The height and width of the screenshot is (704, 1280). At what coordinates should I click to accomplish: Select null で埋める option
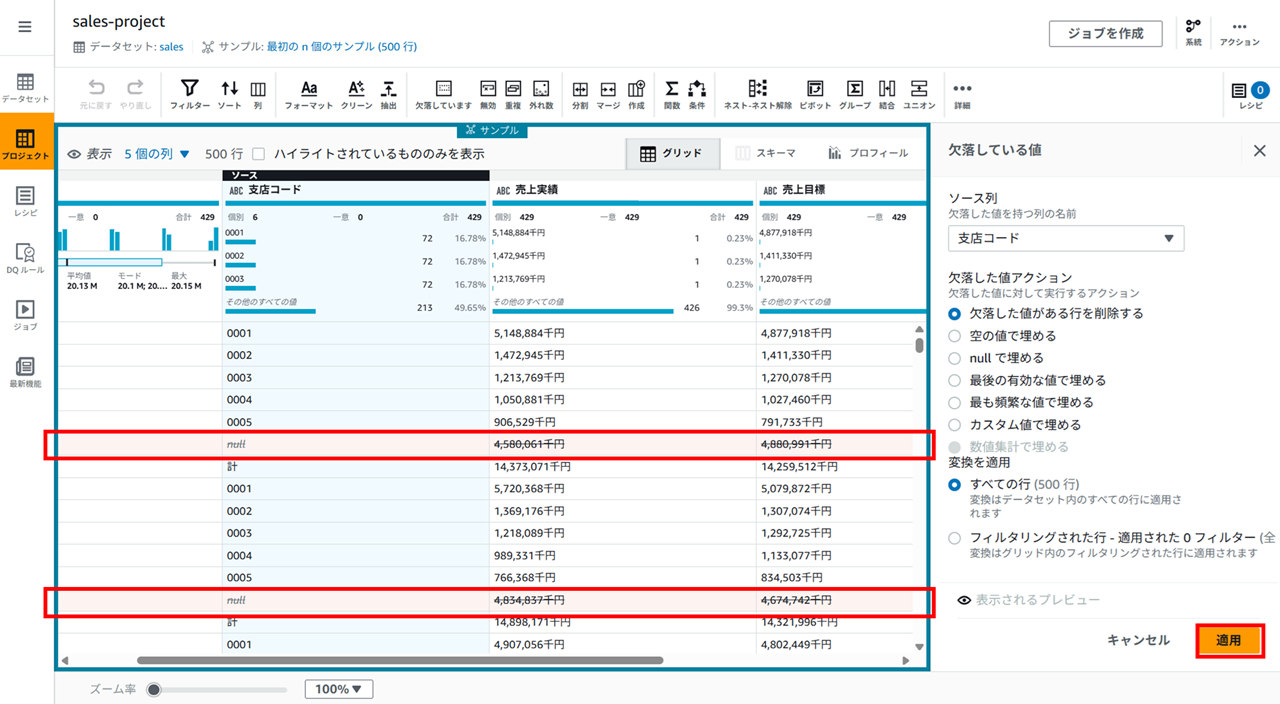[954, 358]
